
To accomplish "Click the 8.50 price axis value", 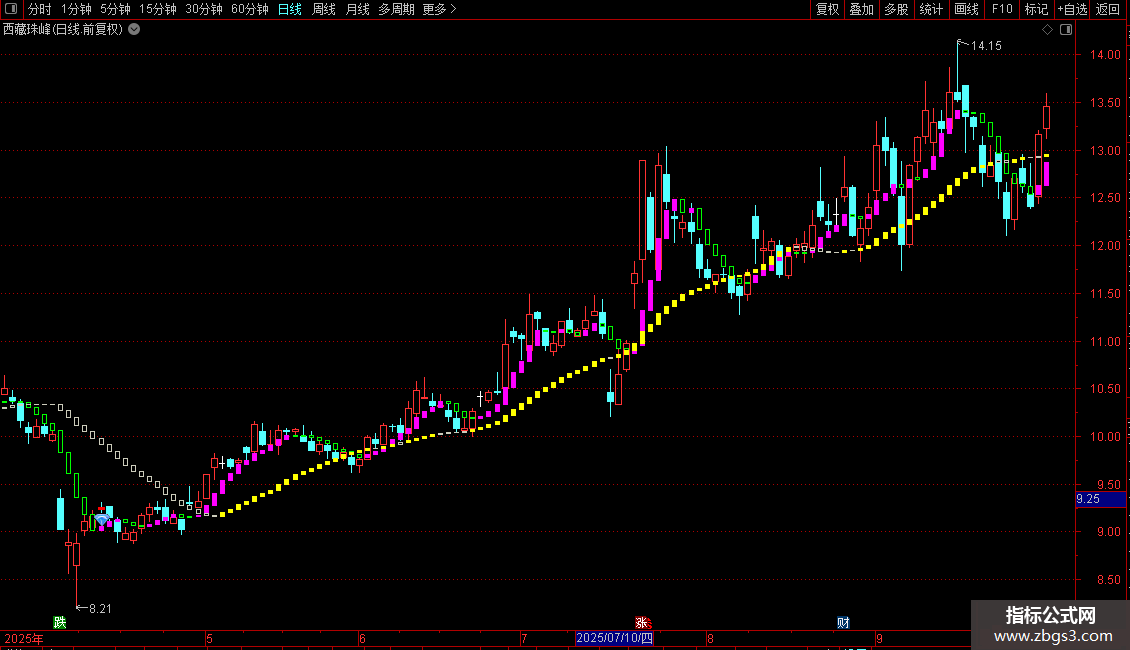I will (1108, 579).
